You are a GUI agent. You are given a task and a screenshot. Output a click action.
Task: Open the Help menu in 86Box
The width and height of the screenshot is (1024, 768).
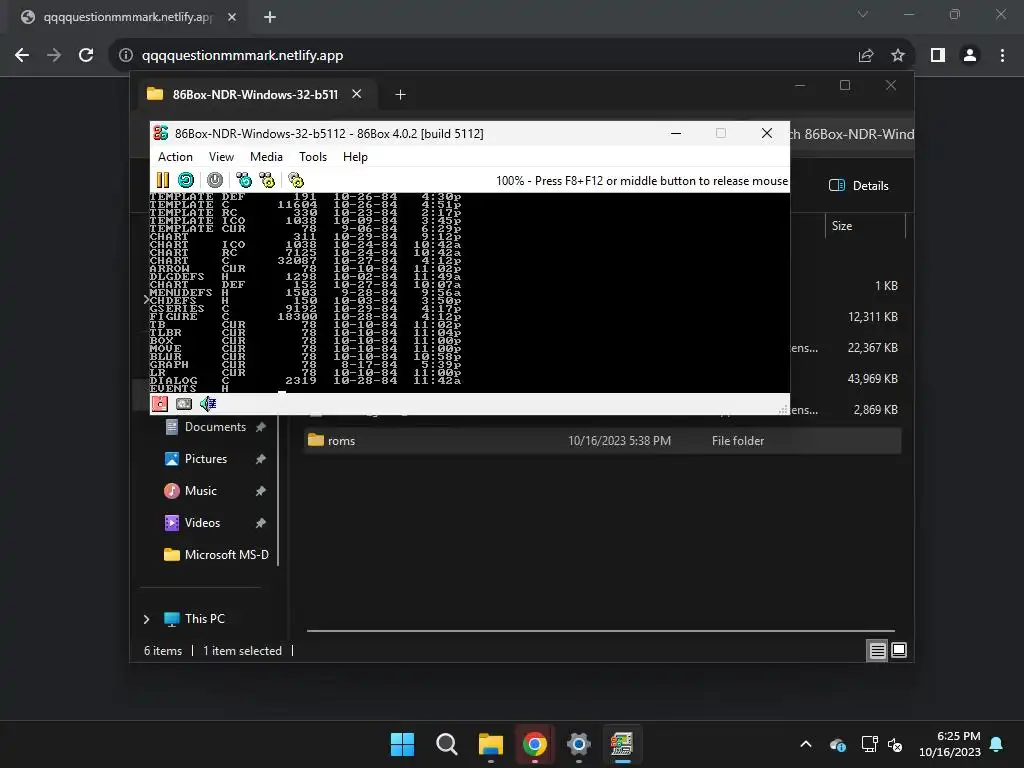pos(355,157)
